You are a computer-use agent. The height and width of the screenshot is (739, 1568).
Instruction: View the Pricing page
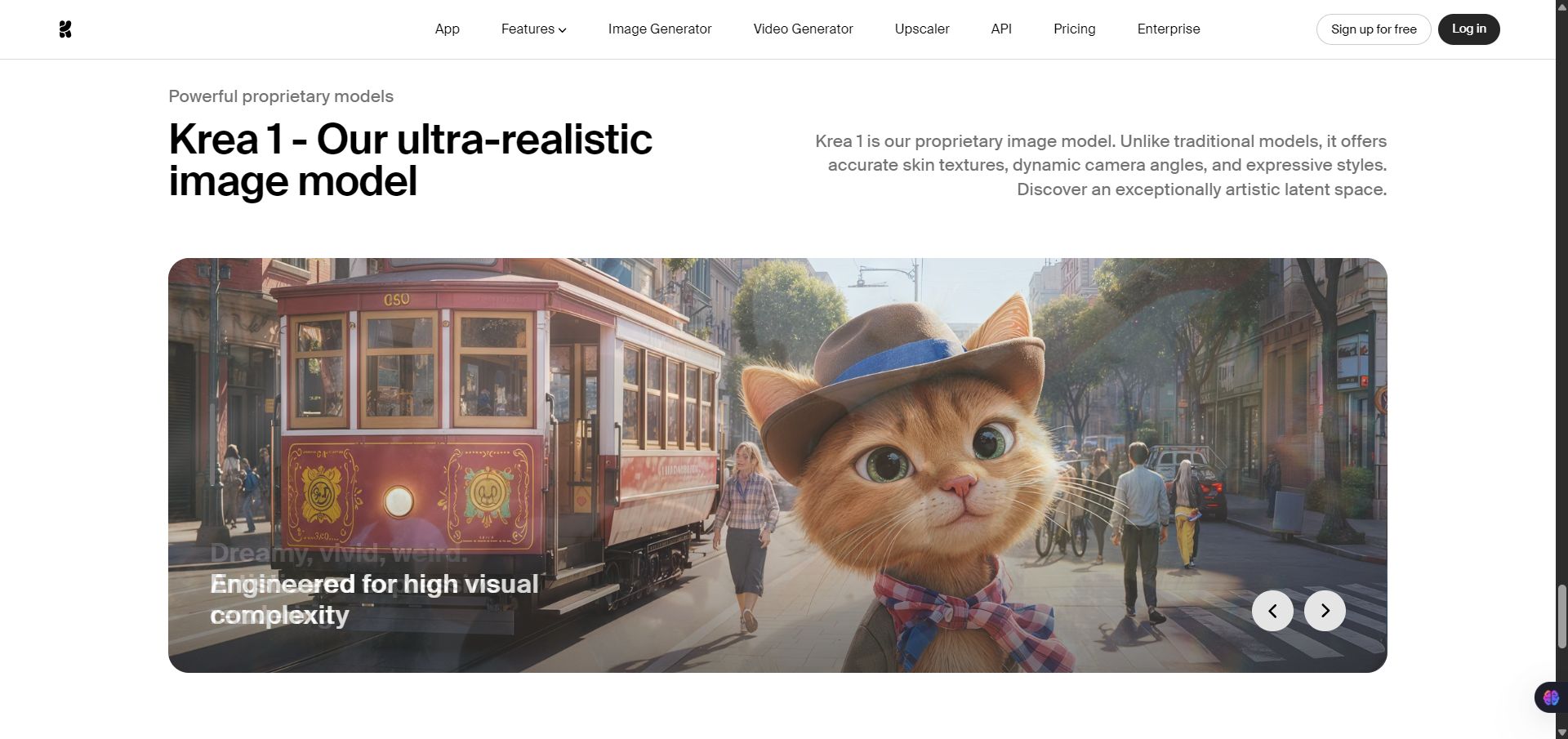pos(1075,29)
